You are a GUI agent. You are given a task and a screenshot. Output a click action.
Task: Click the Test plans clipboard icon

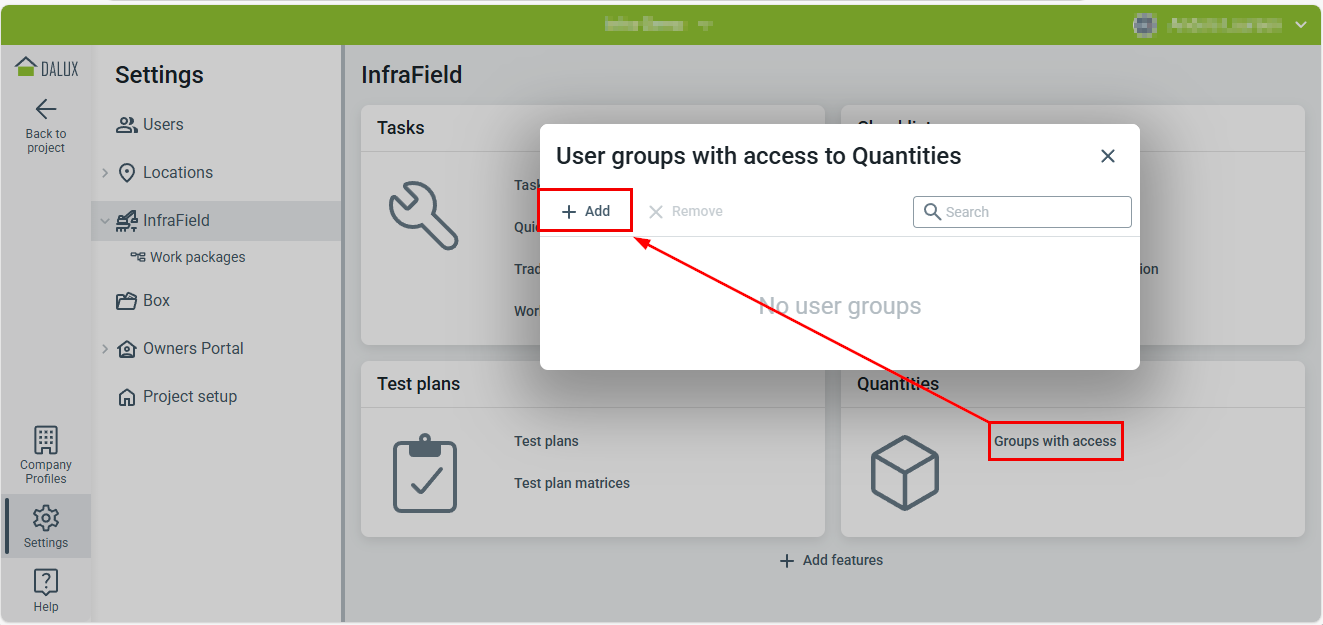pos(425,473)
